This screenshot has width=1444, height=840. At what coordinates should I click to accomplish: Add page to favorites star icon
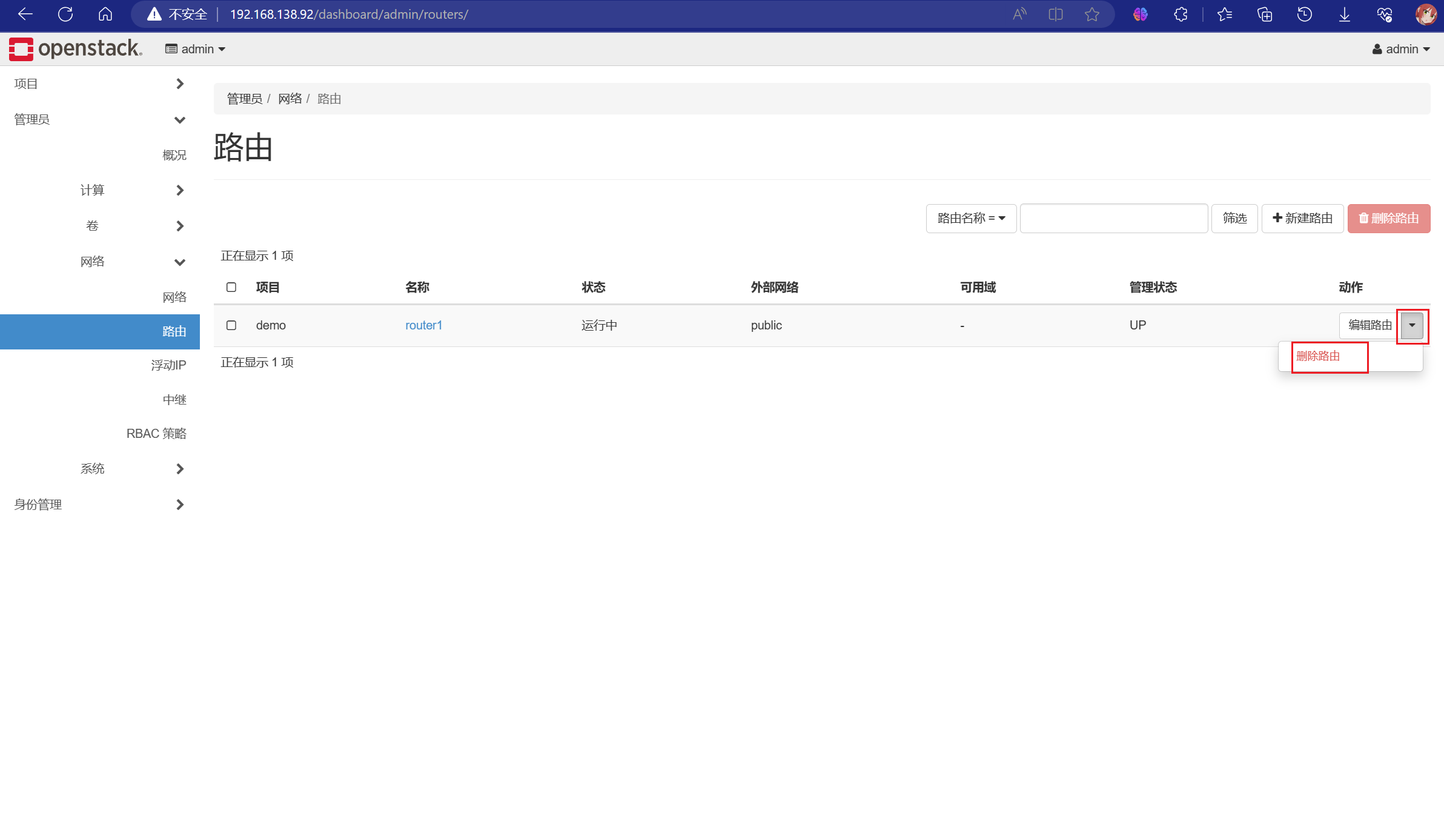[x=1091, y=14]
